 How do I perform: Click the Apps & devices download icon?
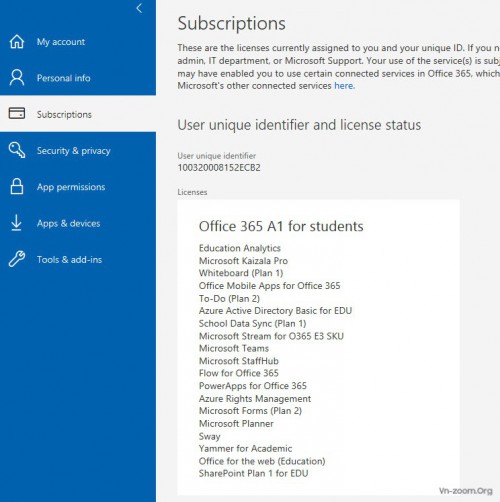[x=16, y=223]
